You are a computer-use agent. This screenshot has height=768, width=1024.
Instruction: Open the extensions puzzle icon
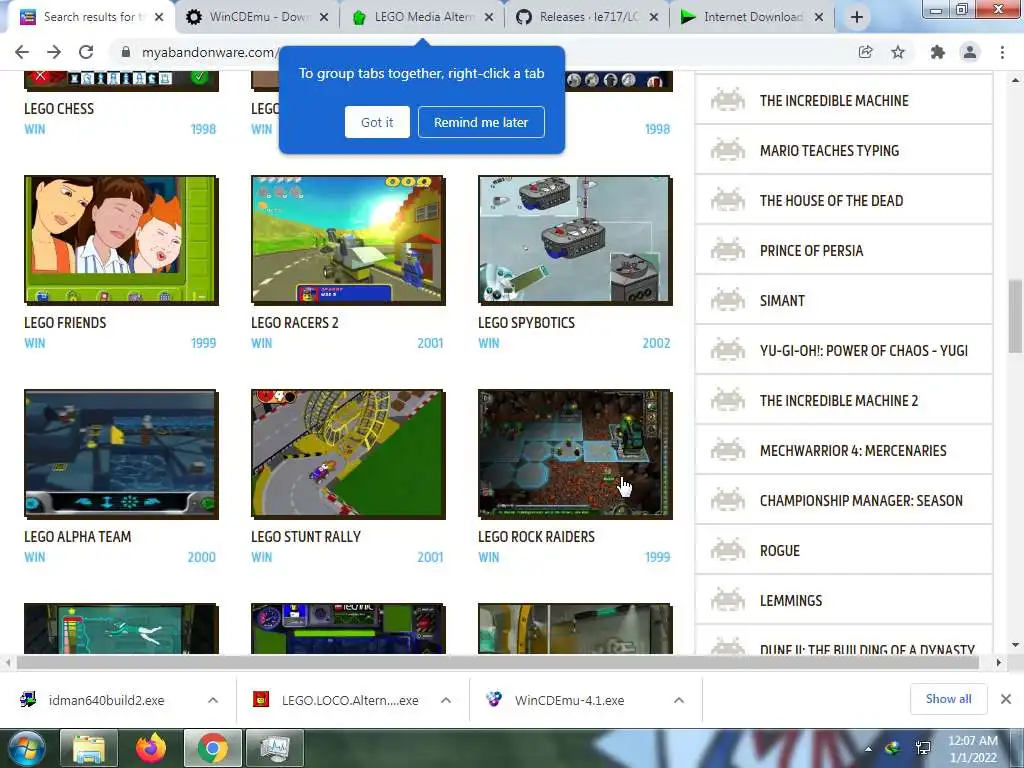(x=938, y=52)
